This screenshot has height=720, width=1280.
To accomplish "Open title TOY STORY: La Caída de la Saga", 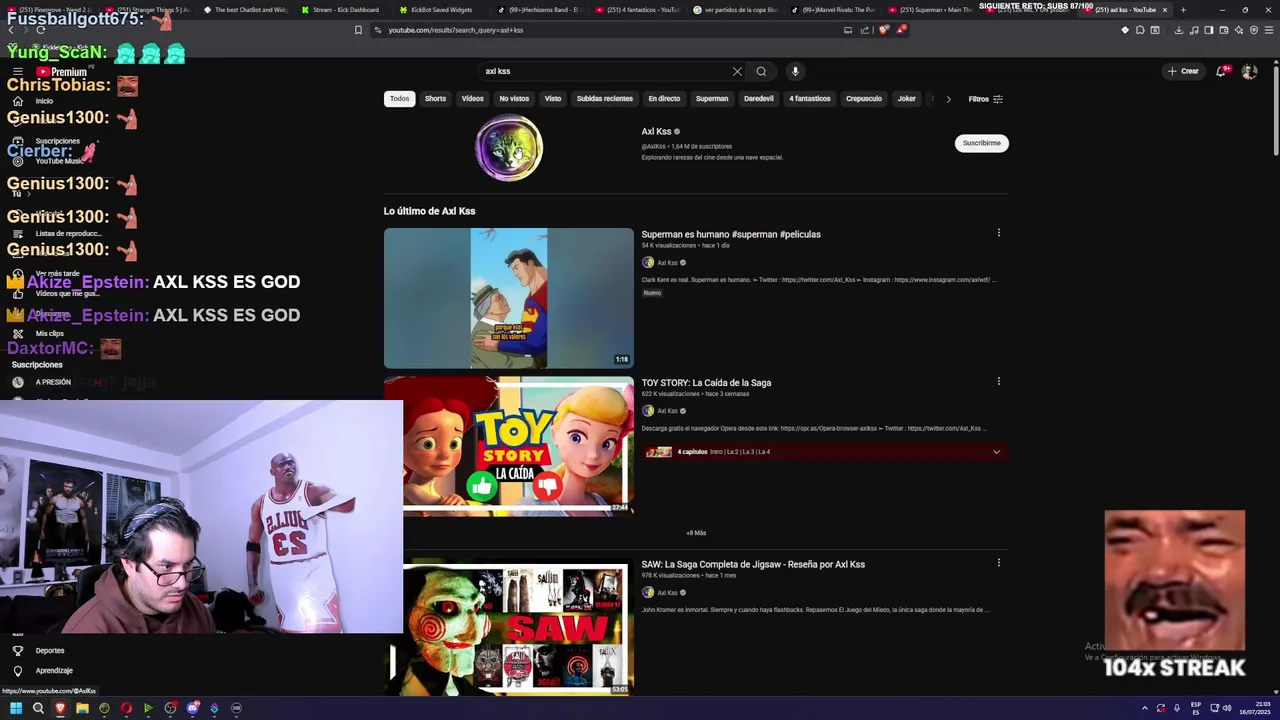I will [706, 383].
